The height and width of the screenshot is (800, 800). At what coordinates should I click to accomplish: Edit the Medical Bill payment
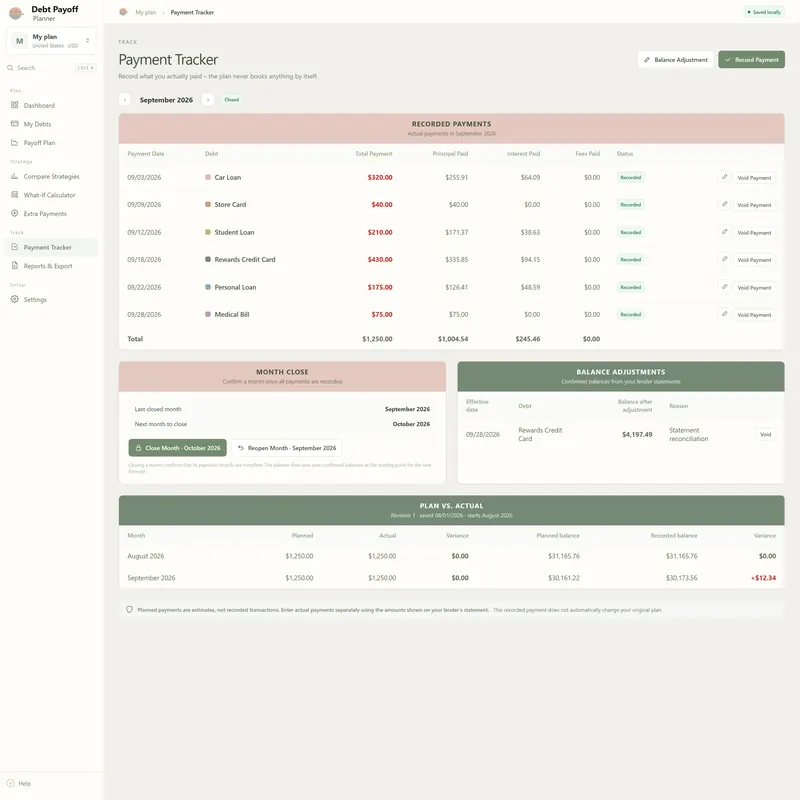[x=724, y=314]
